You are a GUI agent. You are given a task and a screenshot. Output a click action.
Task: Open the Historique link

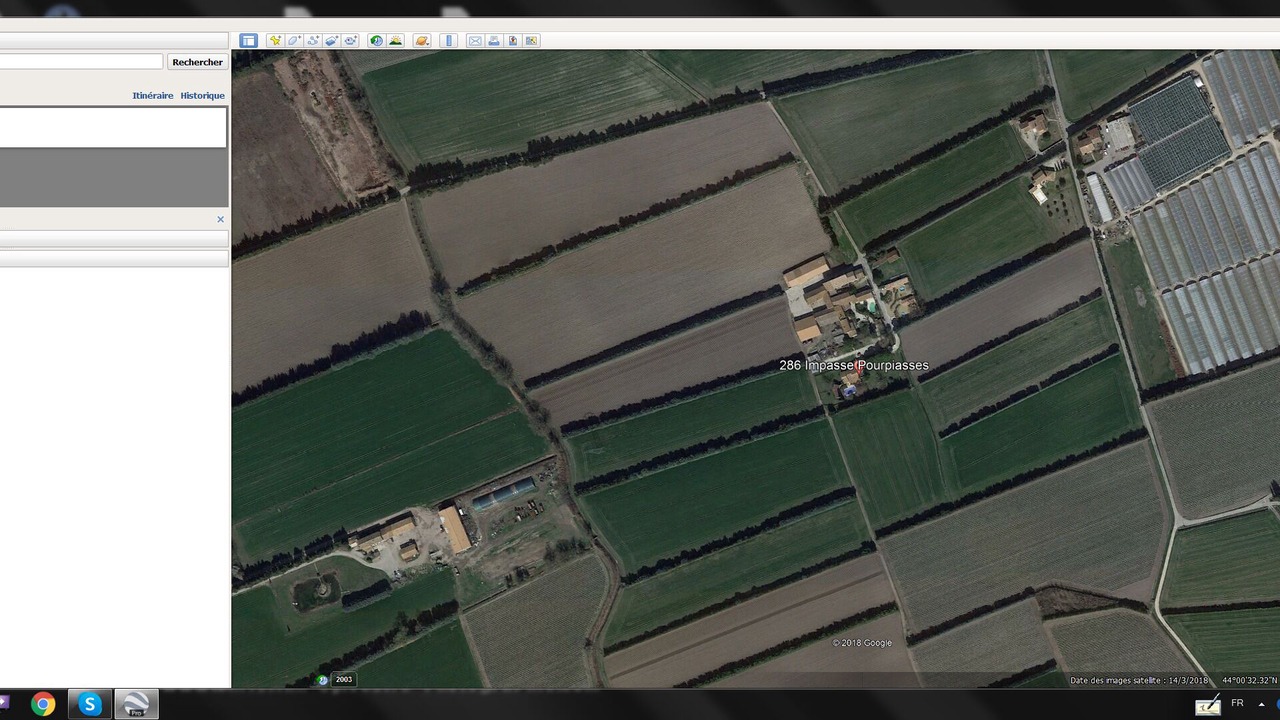202,96
